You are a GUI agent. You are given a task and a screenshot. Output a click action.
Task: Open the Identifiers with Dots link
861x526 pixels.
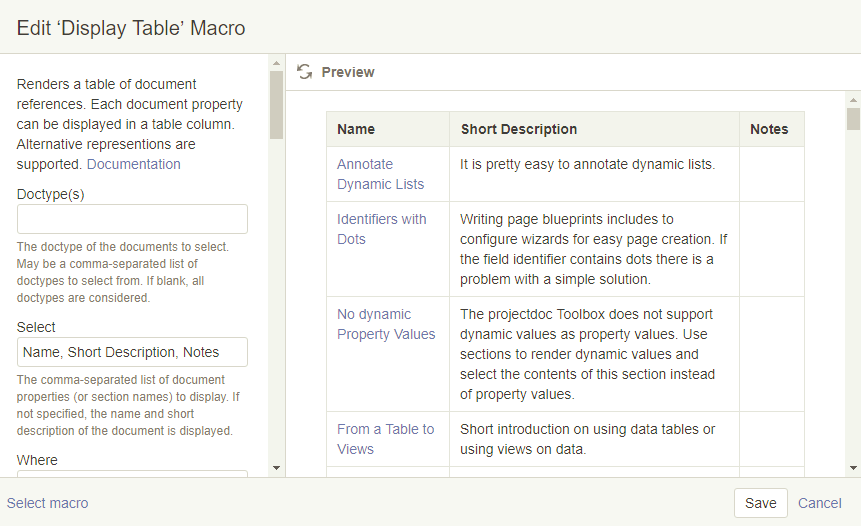coord(381,229)
